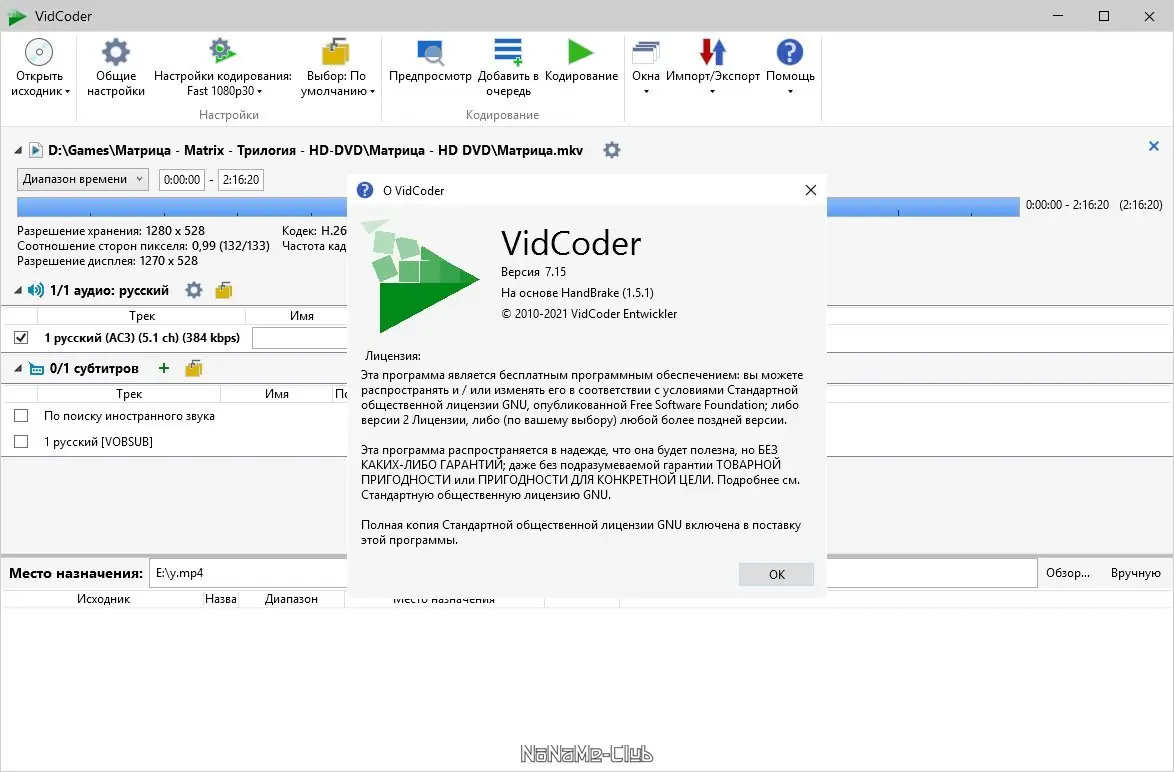Viewport: 1174px width, 772px height.
Task: Click VidCoder app icon in title bar
Action: [x=16, y=16]
